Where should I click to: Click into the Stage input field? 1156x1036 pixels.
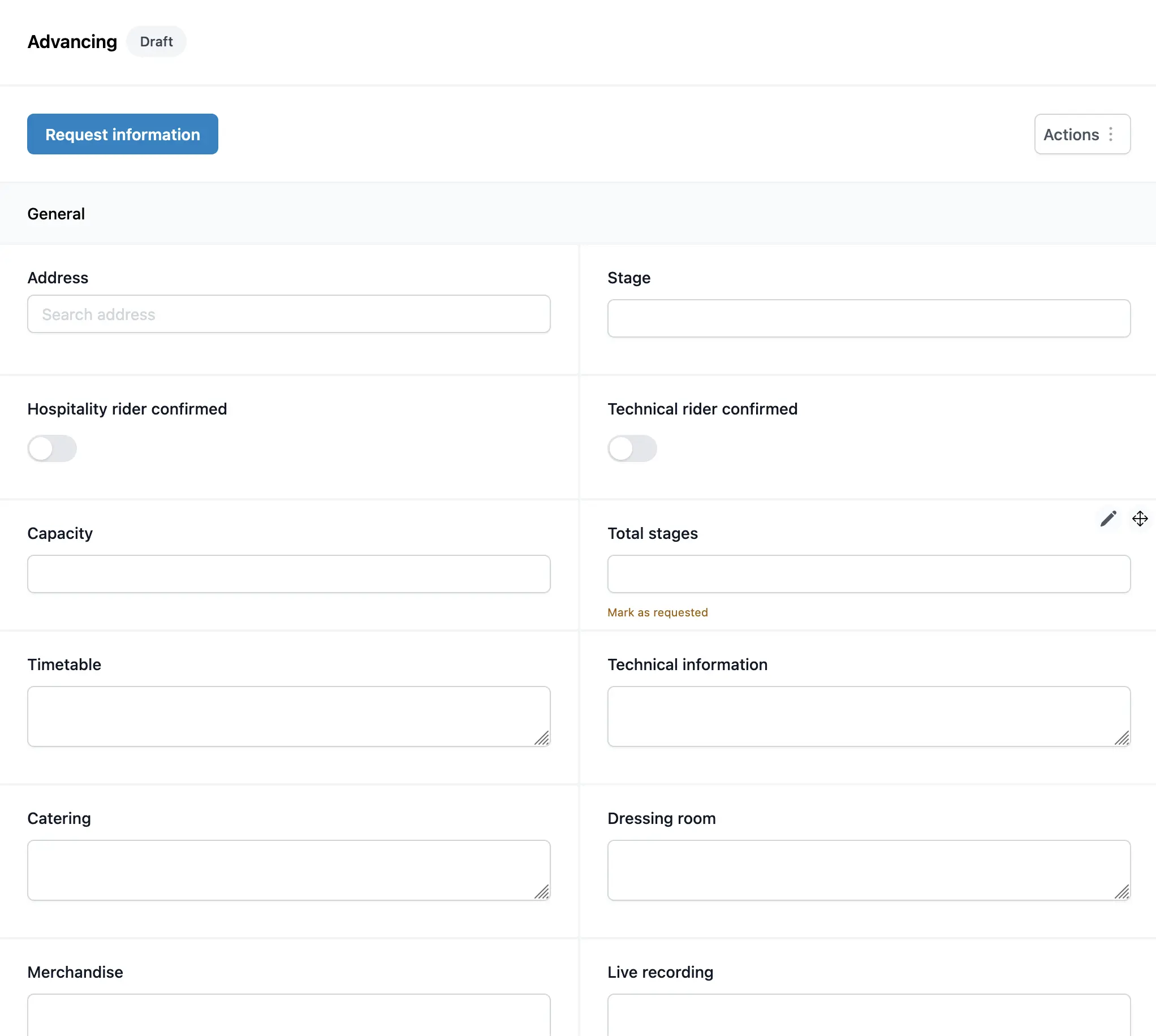869,319
